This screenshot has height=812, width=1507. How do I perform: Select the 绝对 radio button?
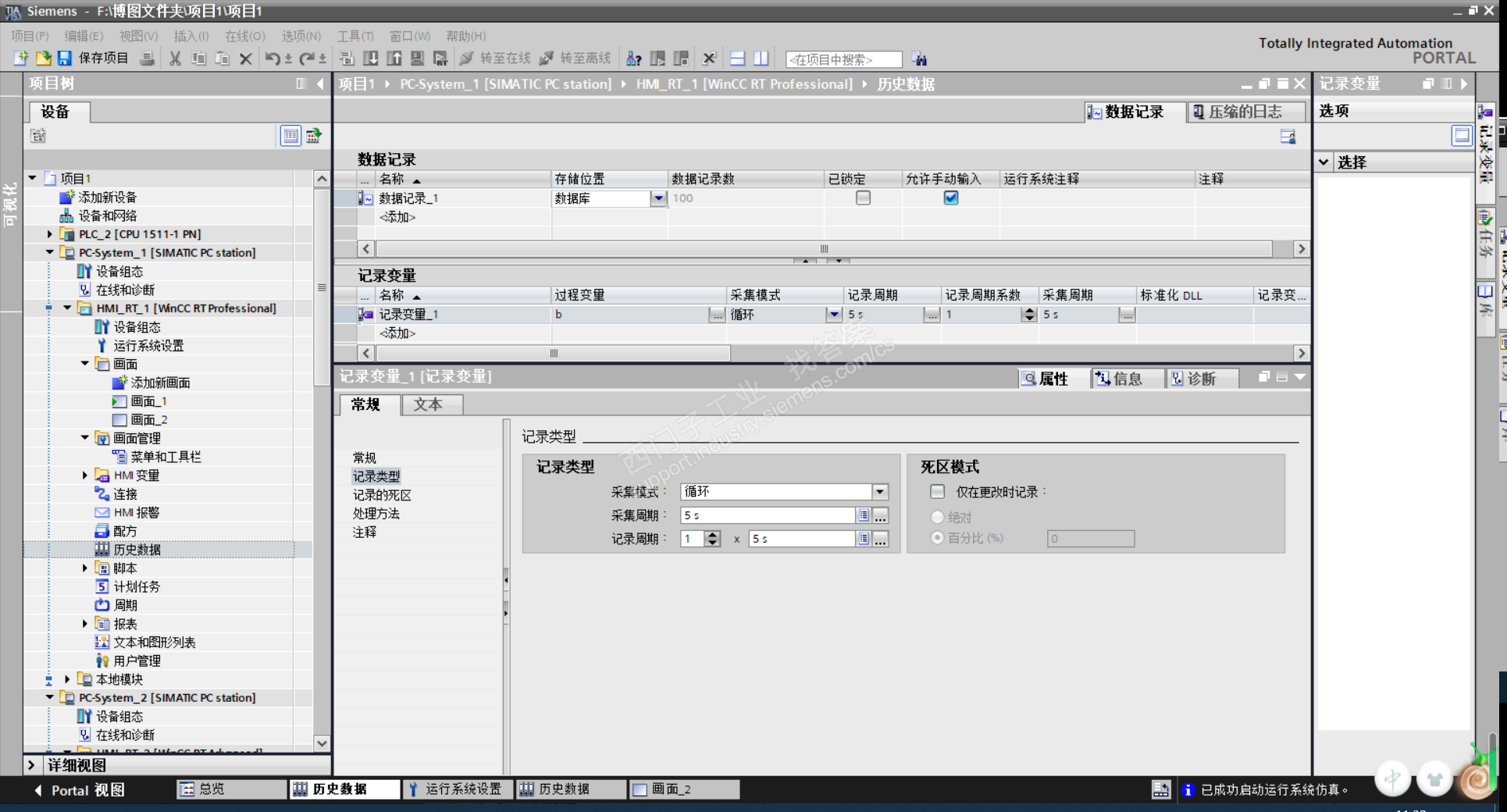938,517
